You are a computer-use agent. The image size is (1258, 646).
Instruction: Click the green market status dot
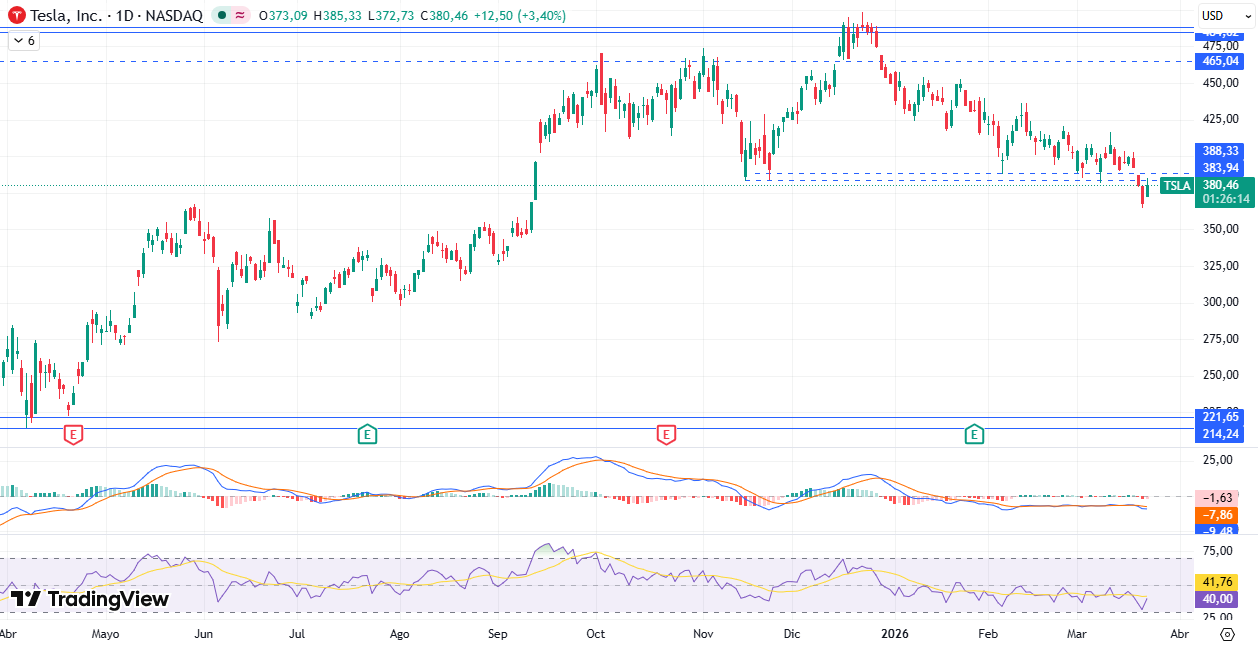(221, 16)
